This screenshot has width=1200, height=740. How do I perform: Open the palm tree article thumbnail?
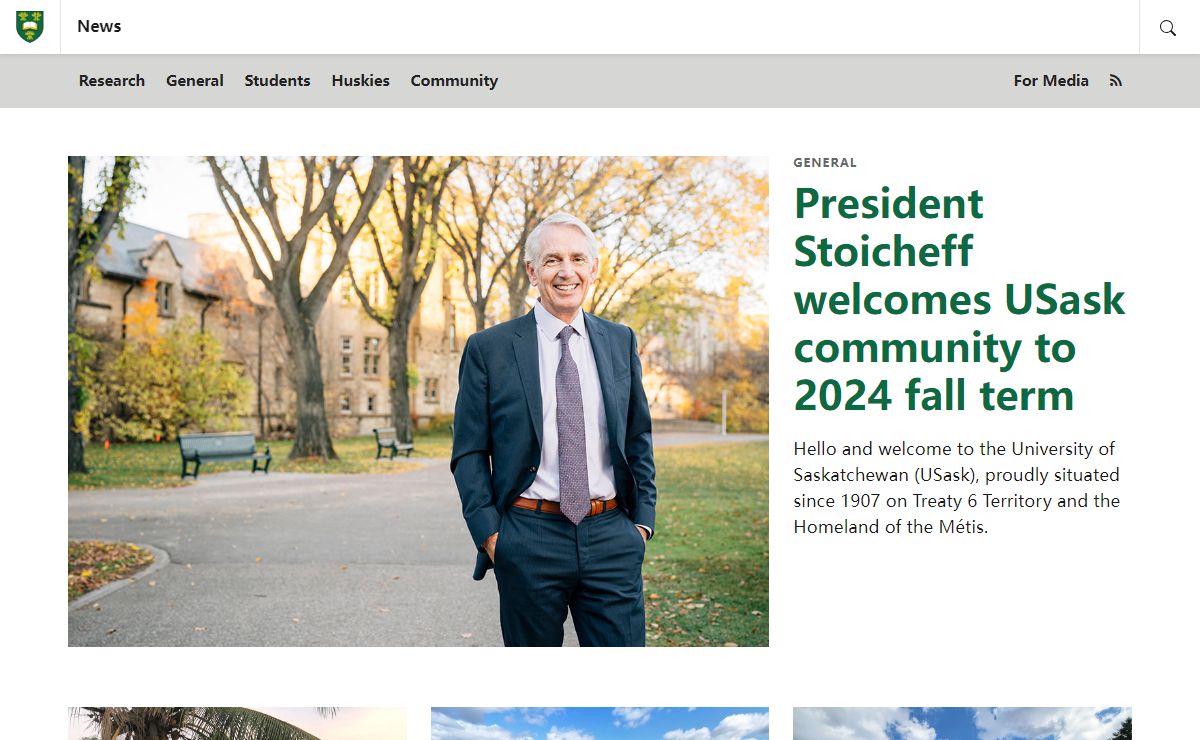[x=237, y=724]
